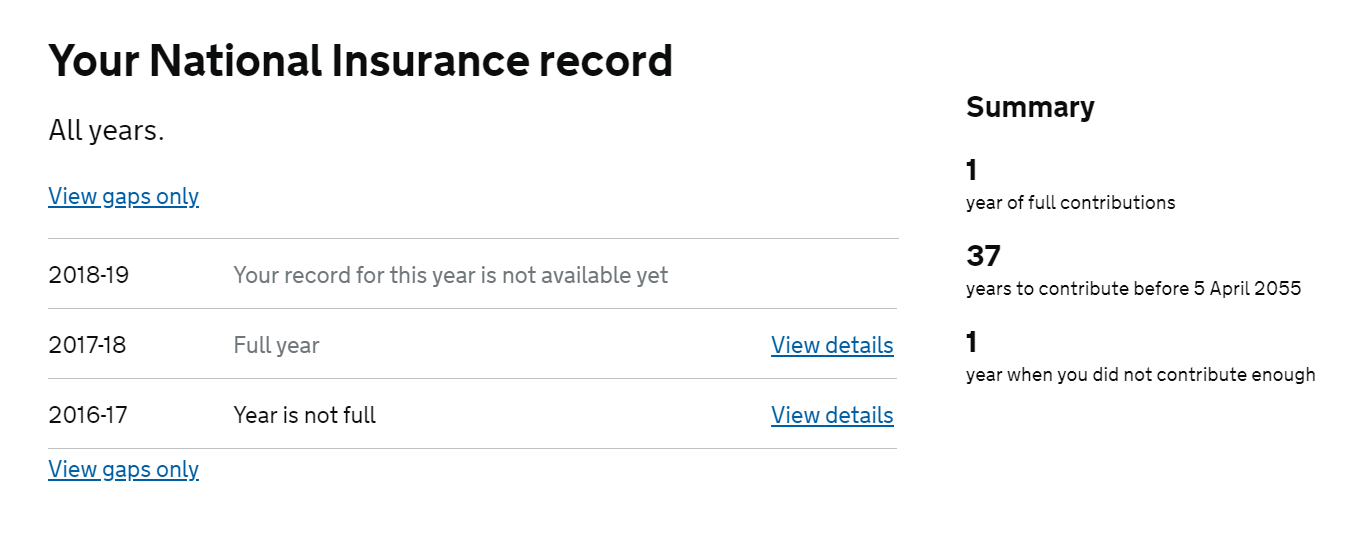
Task: Click 'year when you did not contribute enough' caption
Action: 1140,375
